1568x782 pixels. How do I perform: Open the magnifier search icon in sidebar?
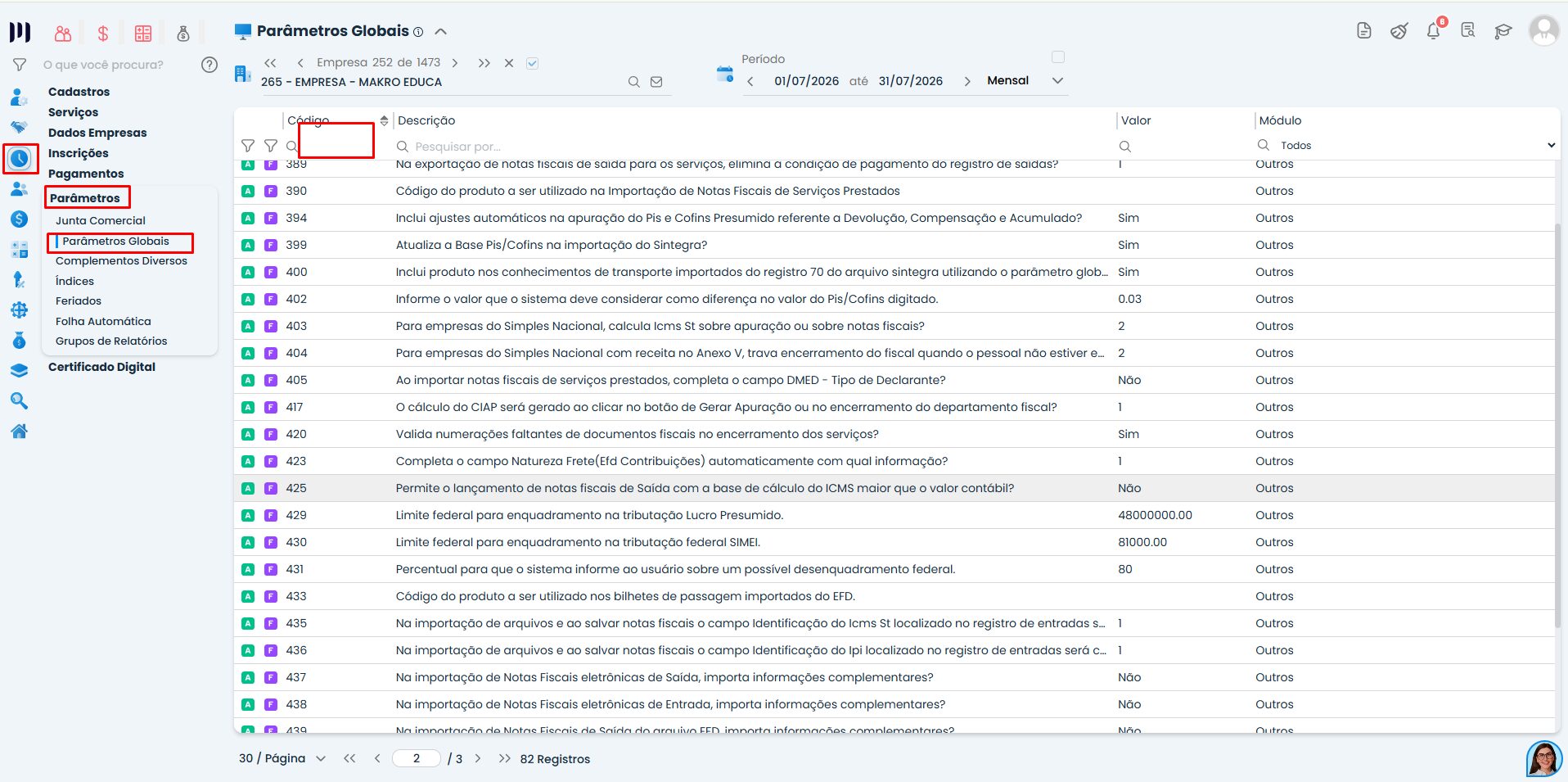pos(19,401)
